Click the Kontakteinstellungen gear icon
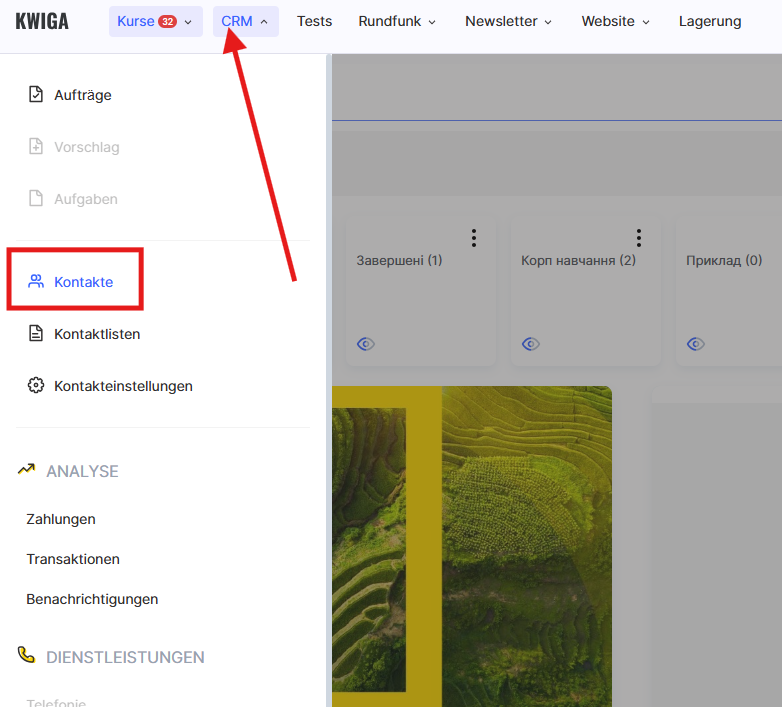The width and height of the screenshot is (782, 707). click(36, 386)
